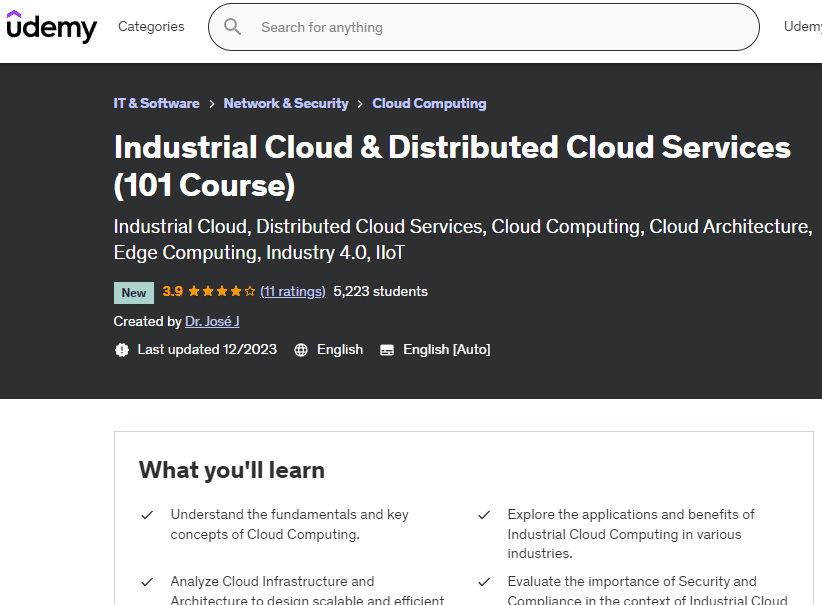
Task: Click the closed captions icon
Action: (x=386, y=350)
